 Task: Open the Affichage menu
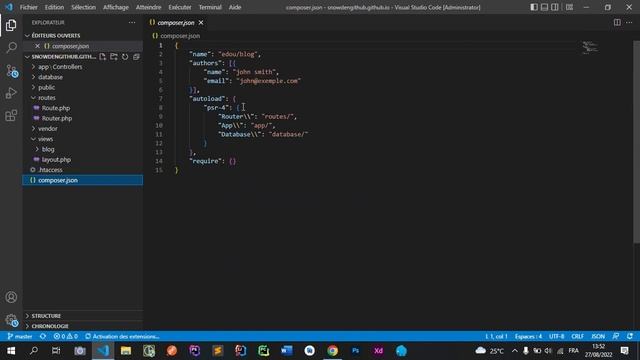(116, 7)
